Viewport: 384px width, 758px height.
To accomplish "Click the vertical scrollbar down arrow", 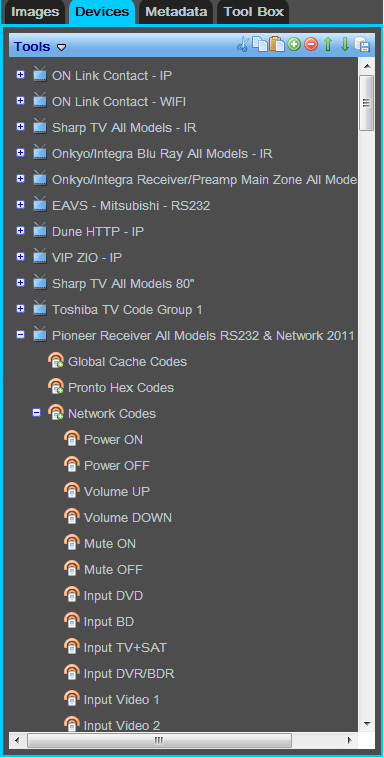I will (367, 724).
